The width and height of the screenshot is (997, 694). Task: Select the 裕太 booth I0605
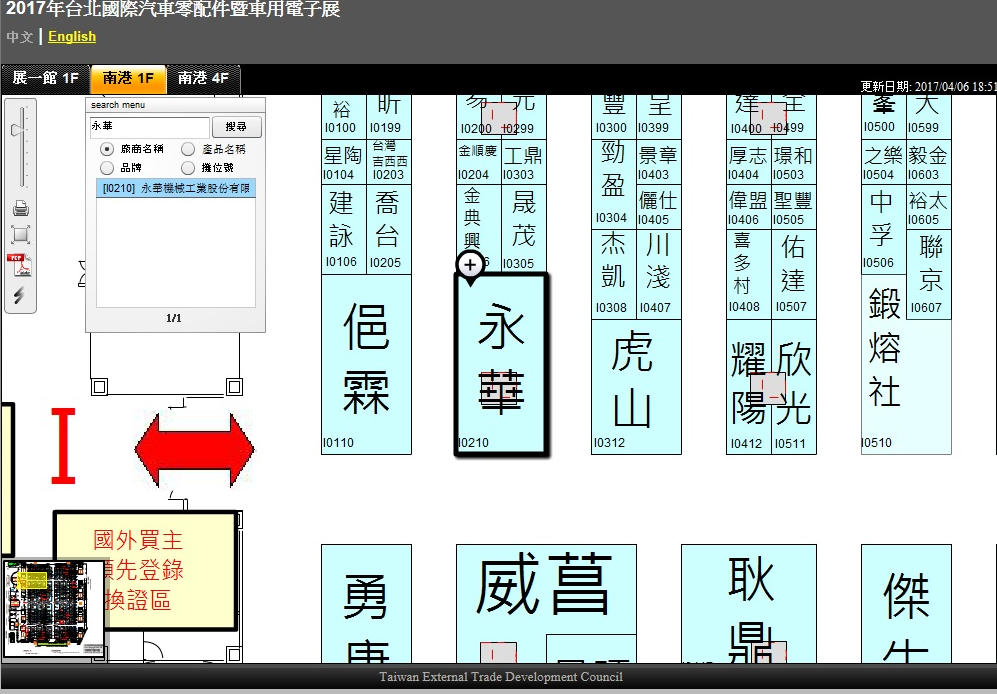click(x=928, y=207)
